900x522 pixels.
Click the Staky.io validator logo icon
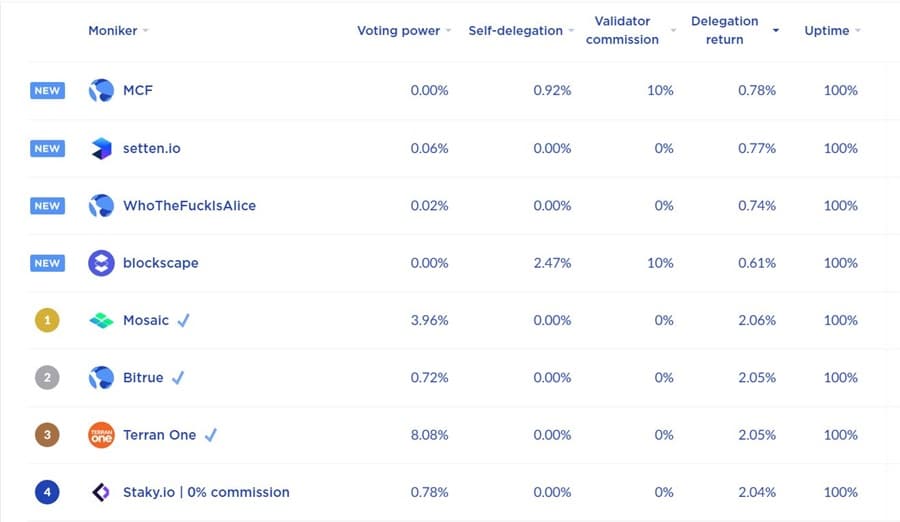tap(101, 493)
